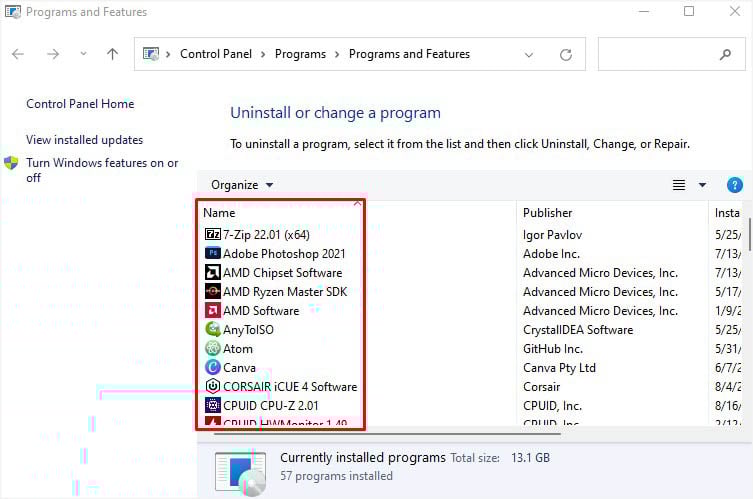
Task: Click the GitHub Inc. publisher cell
Action: [x=553, y=349]
